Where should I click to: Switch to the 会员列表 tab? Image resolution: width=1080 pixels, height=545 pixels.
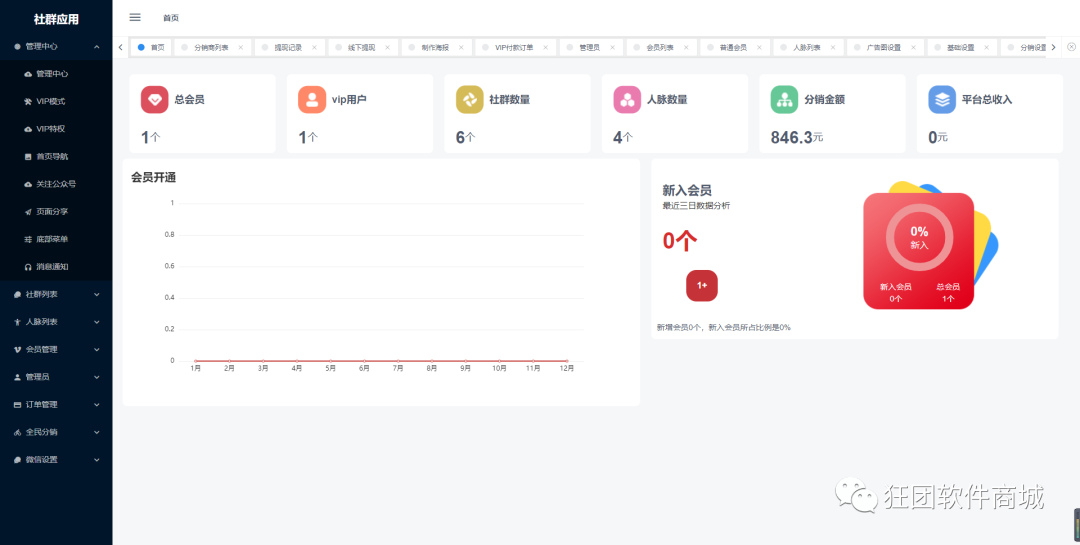pos(660,48)
